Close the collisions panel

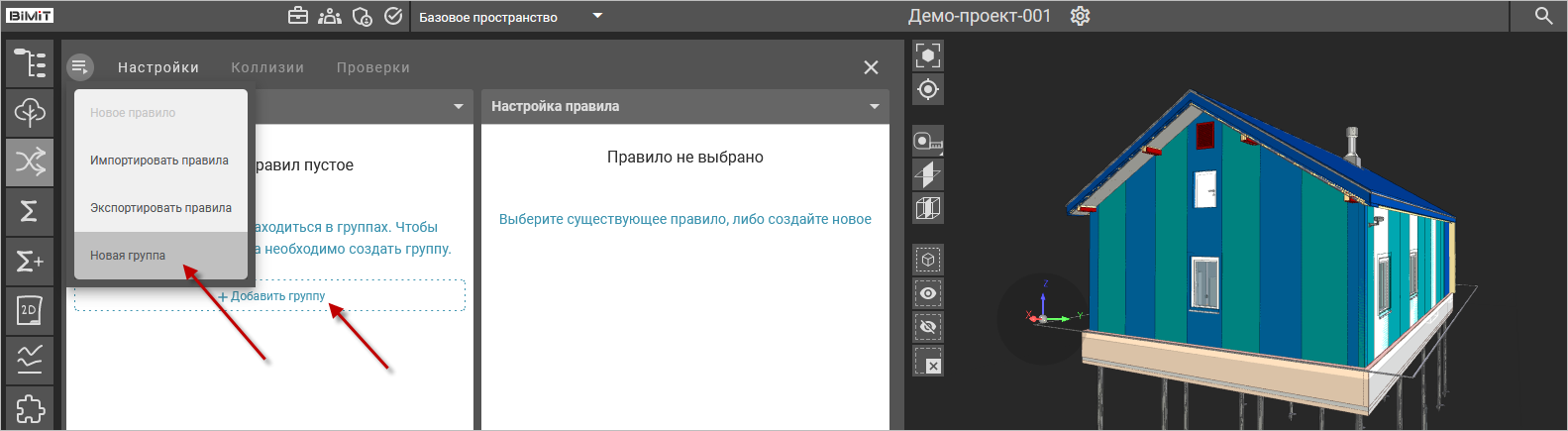(x=871, y=67)
